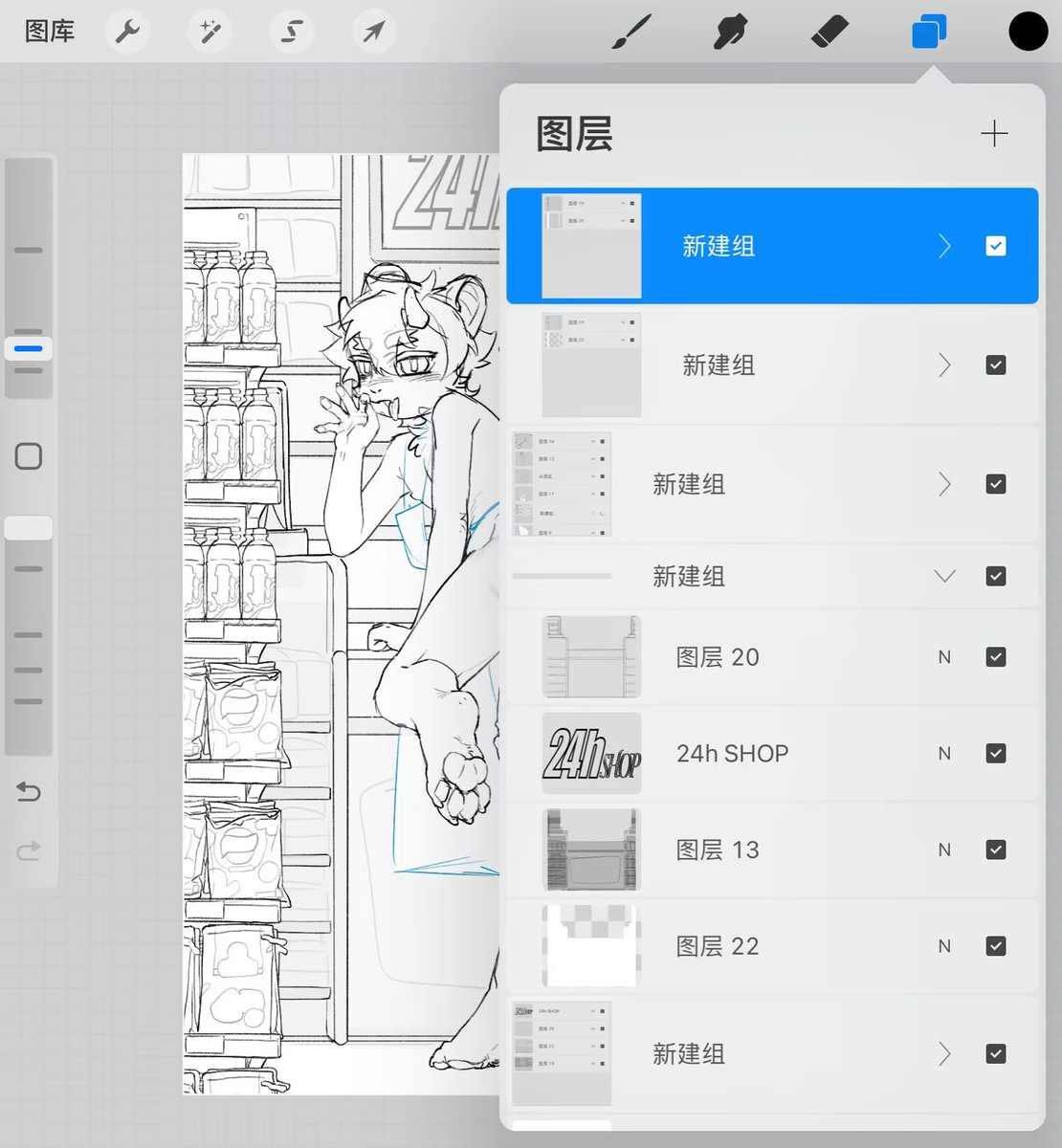This screenshot has width=1062, height=1148.
Task: Open the 图库 gallery
Action: [50, 32]
